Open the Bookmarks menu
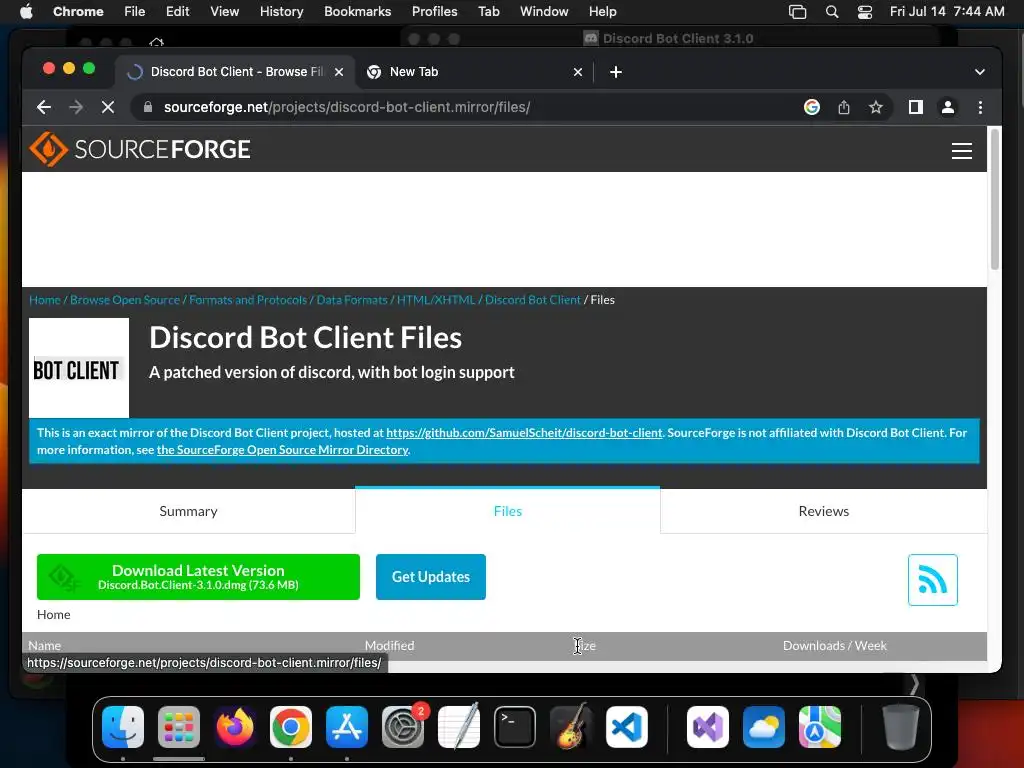Screen dimensions: 1024x768 (x=357, y=12)
